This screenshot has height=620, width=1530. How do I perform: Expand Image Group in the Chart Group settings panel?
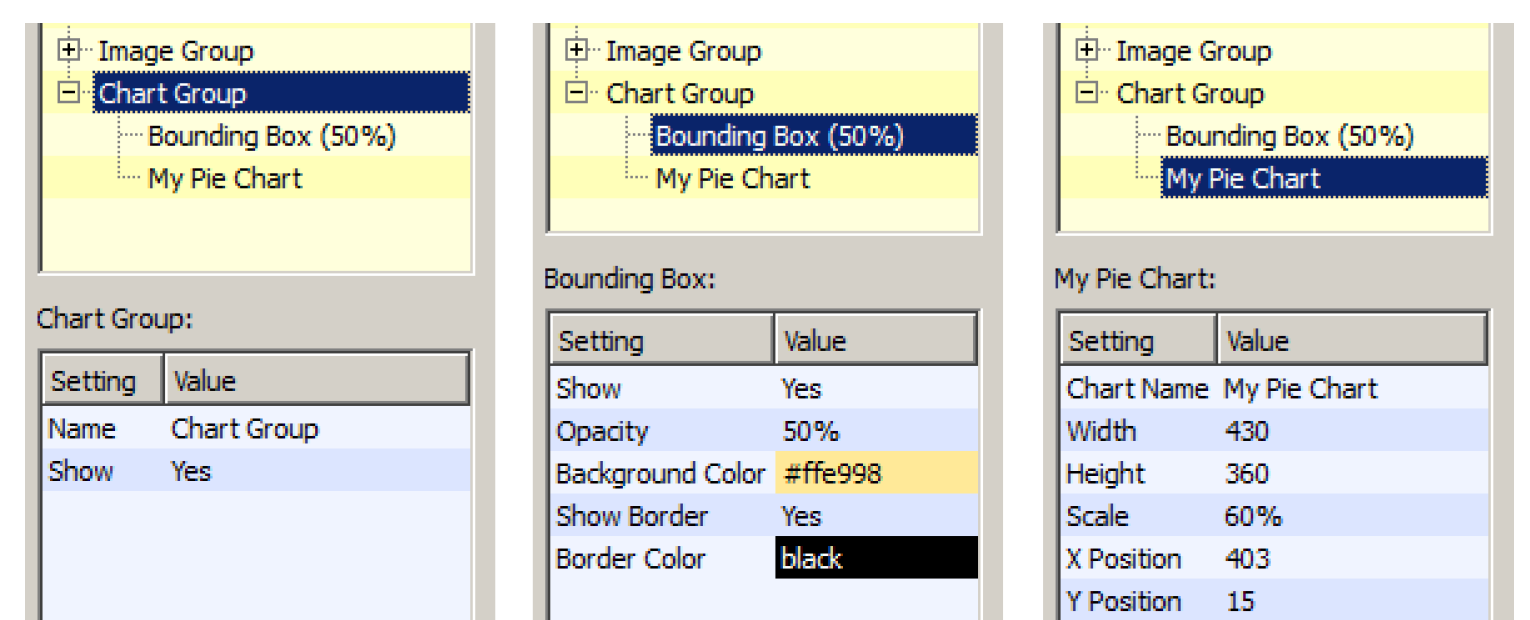pos(69,51)
